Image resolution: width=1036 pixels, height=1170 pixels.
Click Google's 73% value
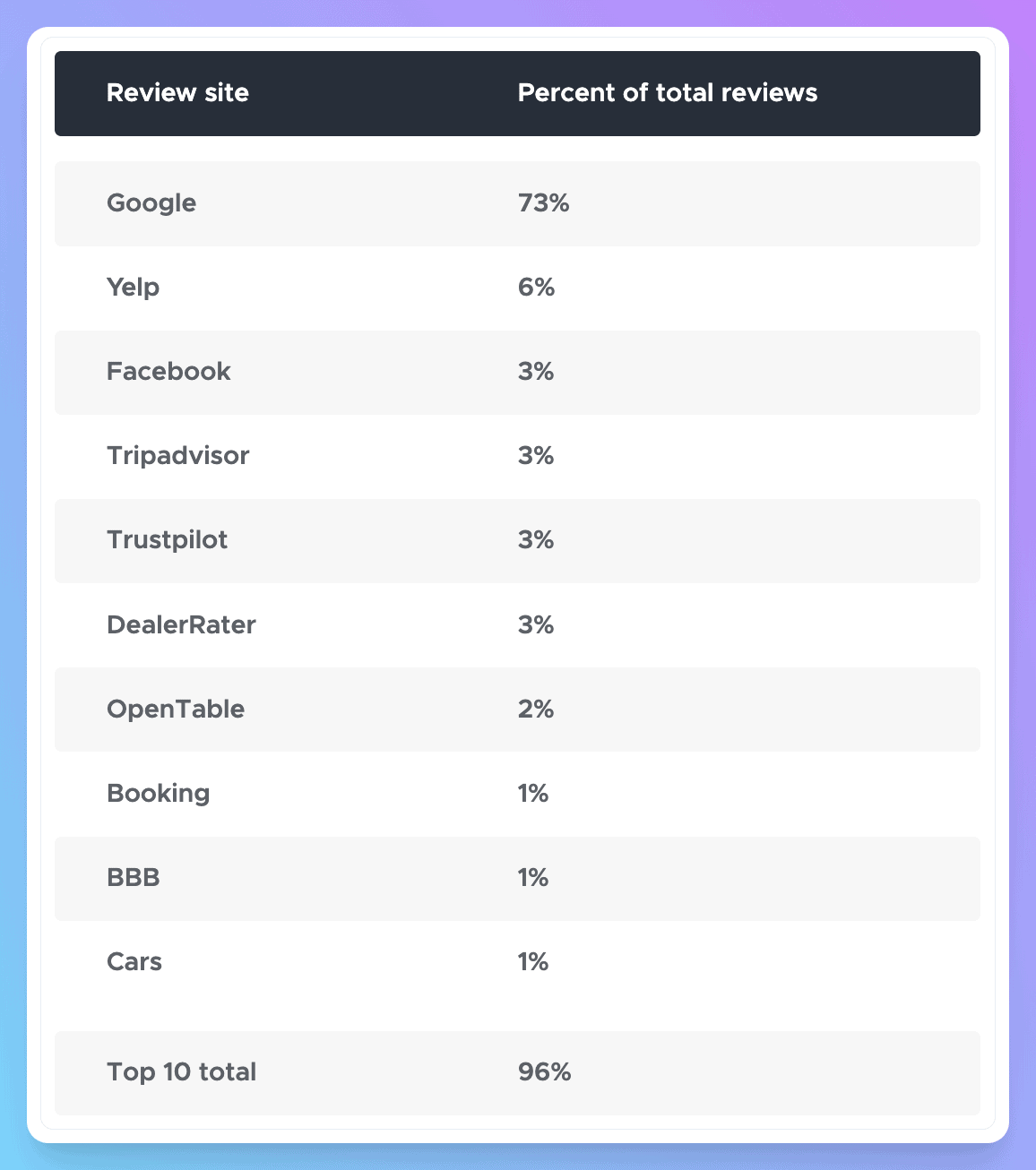[x=543, y=203]
